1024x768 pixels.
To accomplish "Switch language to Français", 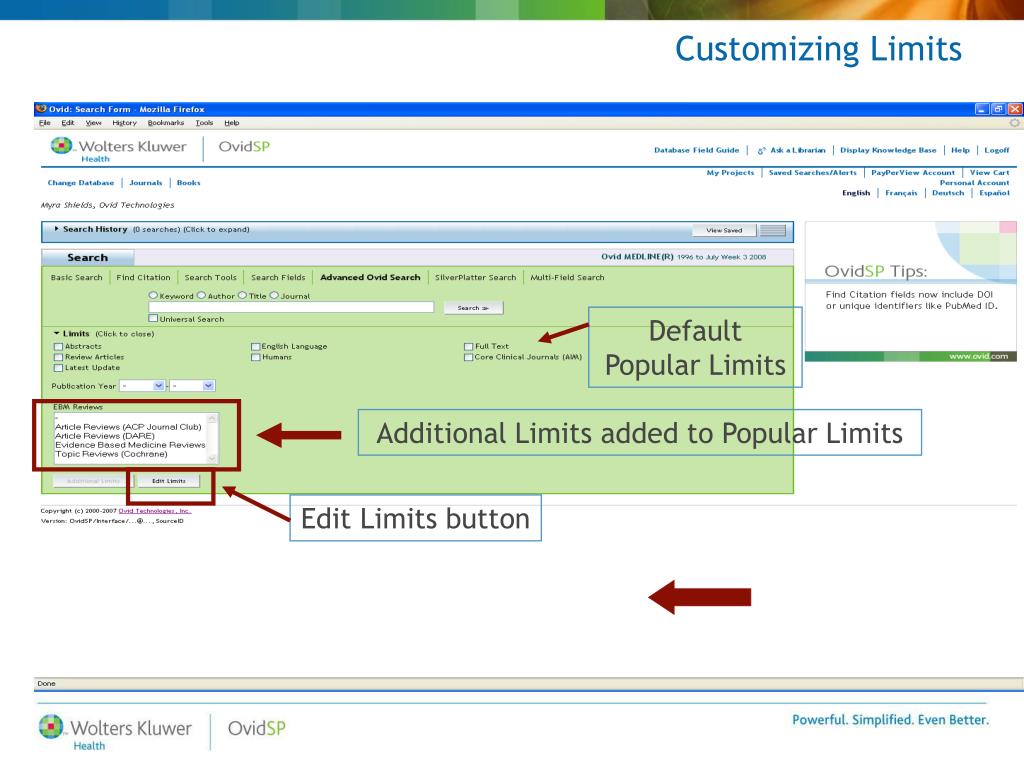I will (x=901, y=193).
